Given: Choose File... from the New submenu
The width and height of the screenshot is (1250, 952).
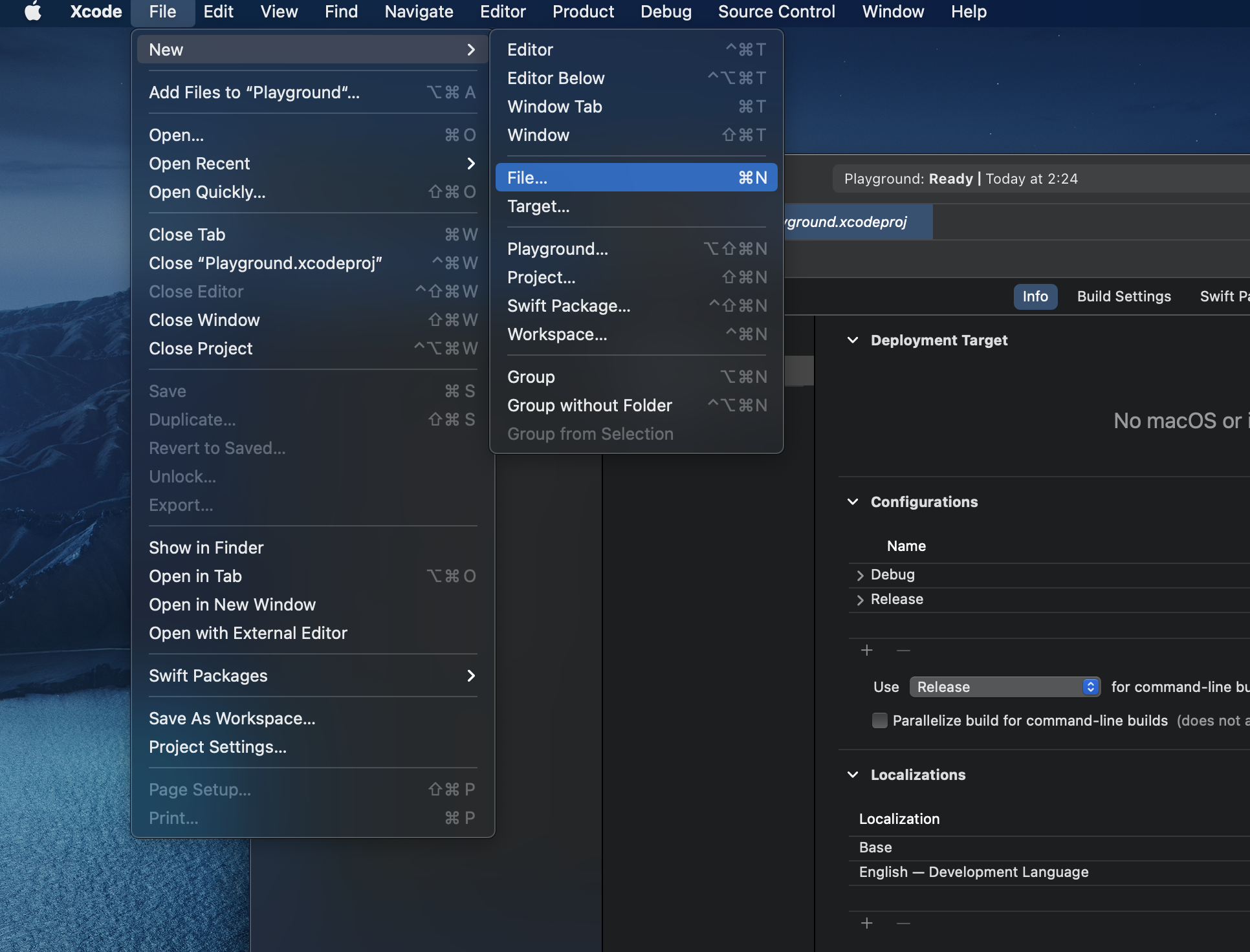Looking at the screenshot, I should pyautogui.click(x=635, y=178).
